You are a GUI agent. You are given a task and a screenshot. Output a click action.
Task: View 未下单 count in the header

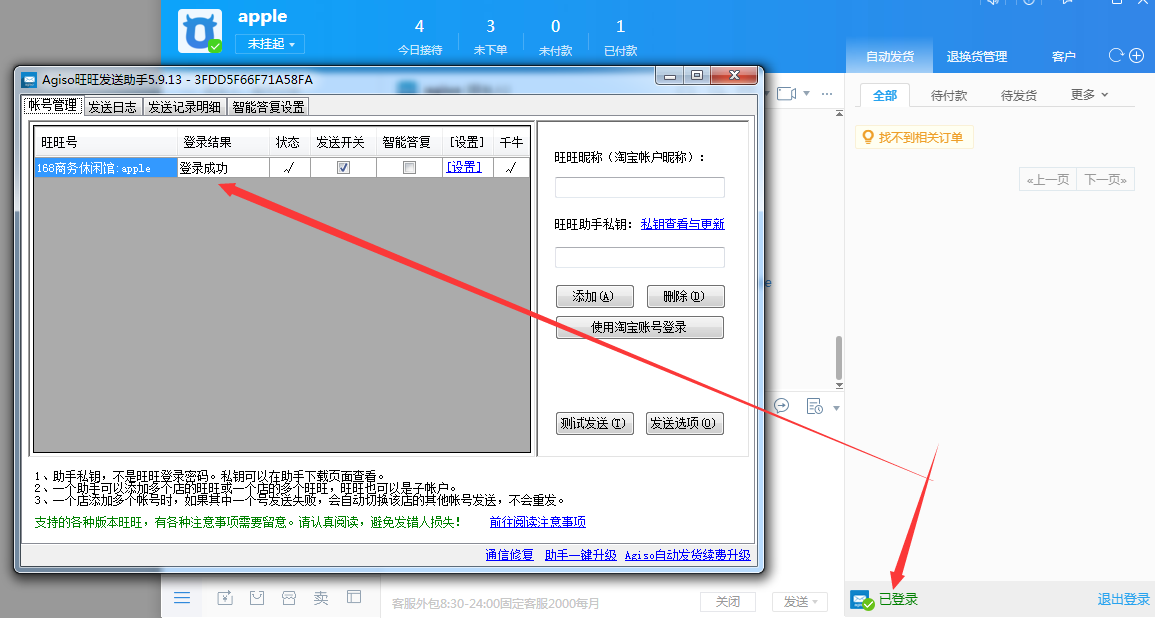click(x=491, y=37)
